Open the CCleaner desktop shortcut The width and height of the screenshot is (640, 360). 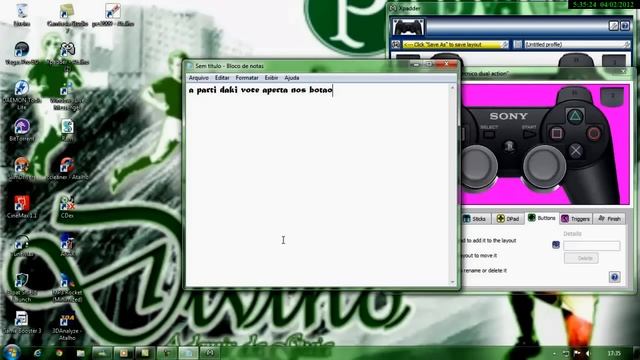67,169
